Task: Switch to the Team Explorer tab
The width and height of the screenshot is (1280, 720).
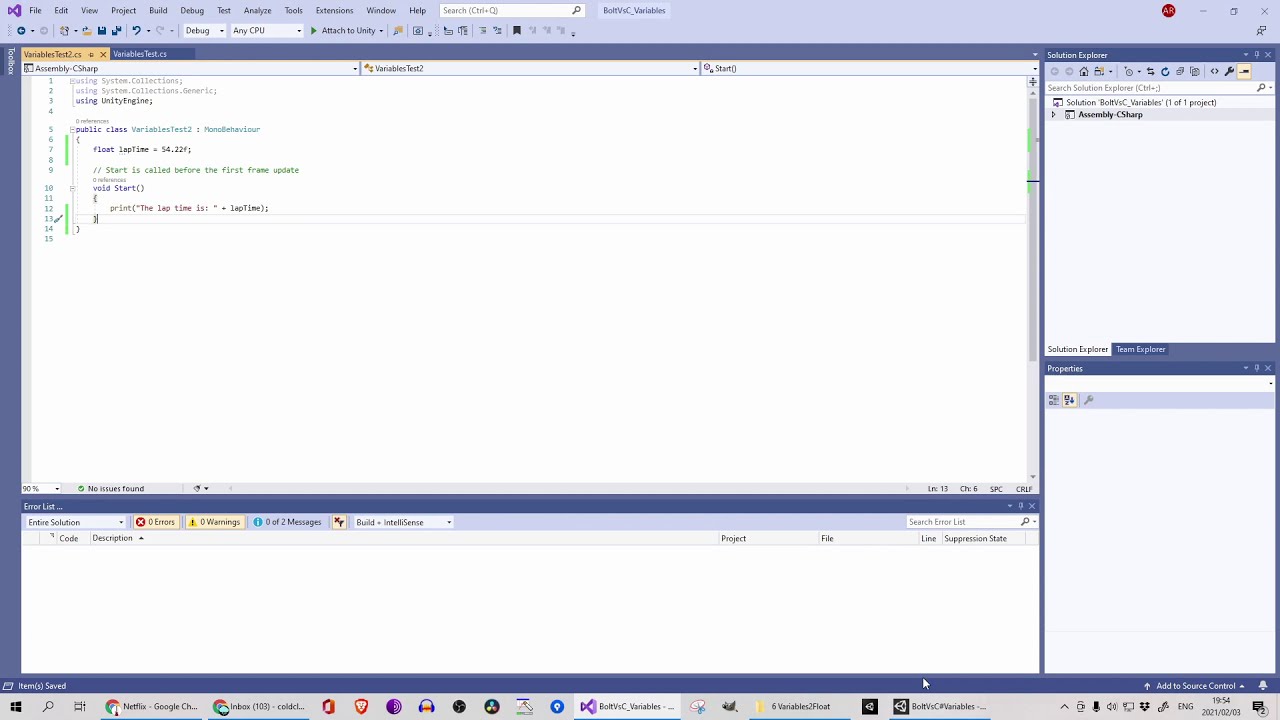Action: (1141, 349)
